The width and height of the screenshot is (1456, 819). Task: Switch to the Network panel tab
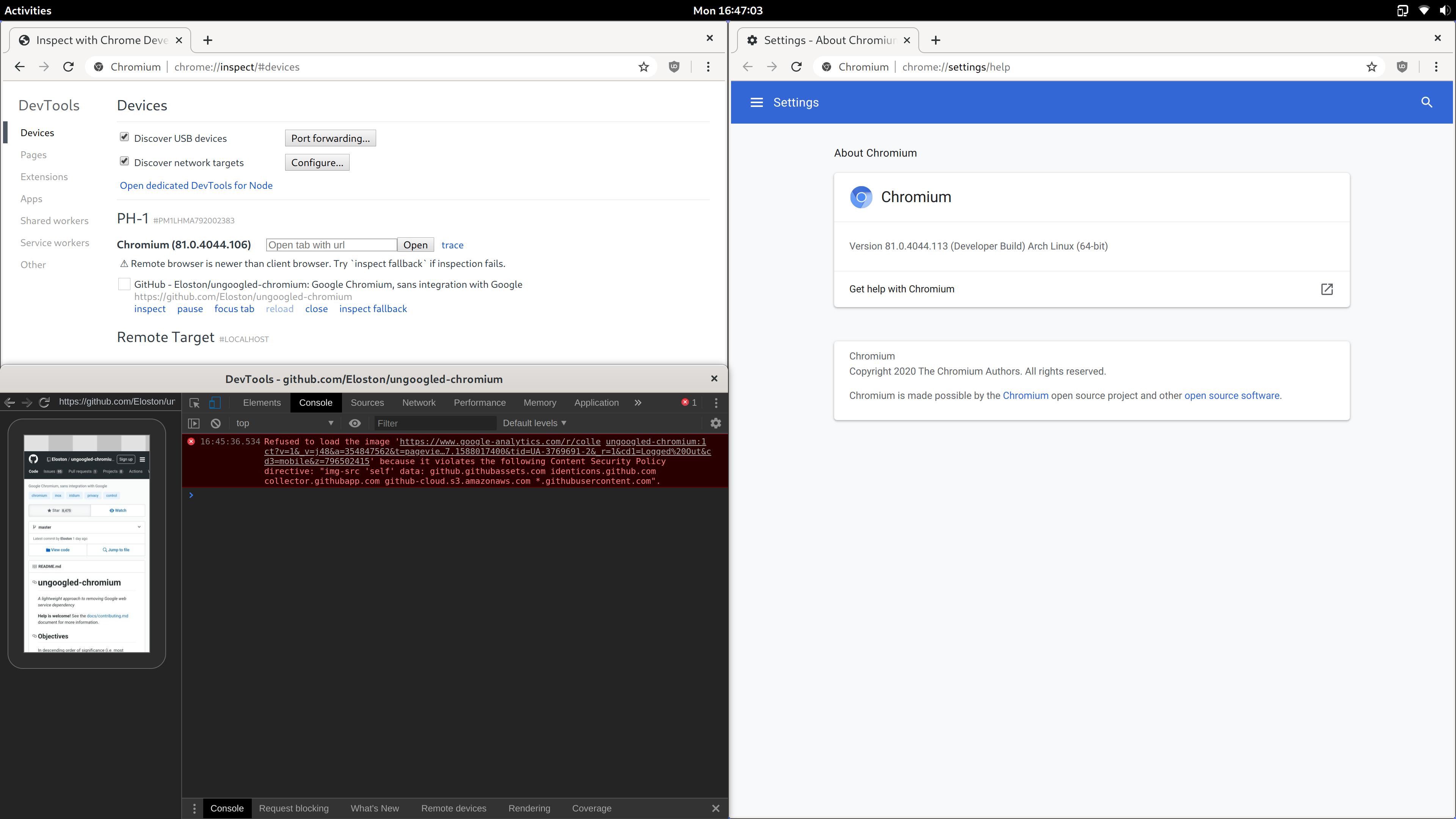(x=419, y=402)
